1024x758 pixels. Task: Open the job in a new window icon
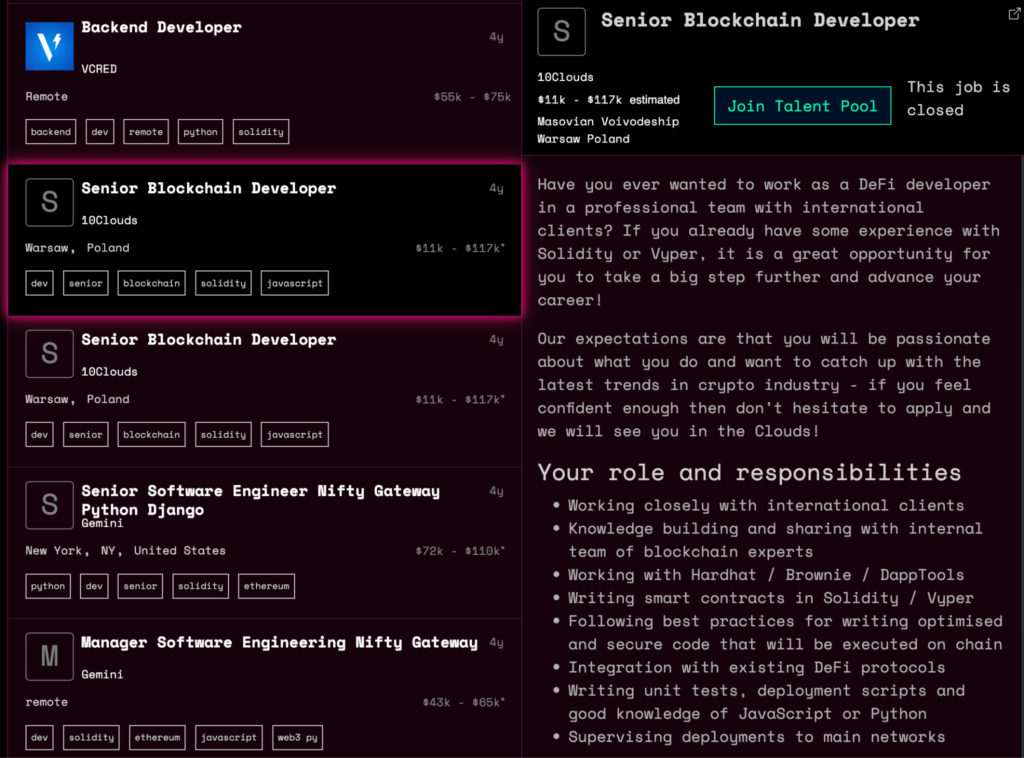(1014, 14)
